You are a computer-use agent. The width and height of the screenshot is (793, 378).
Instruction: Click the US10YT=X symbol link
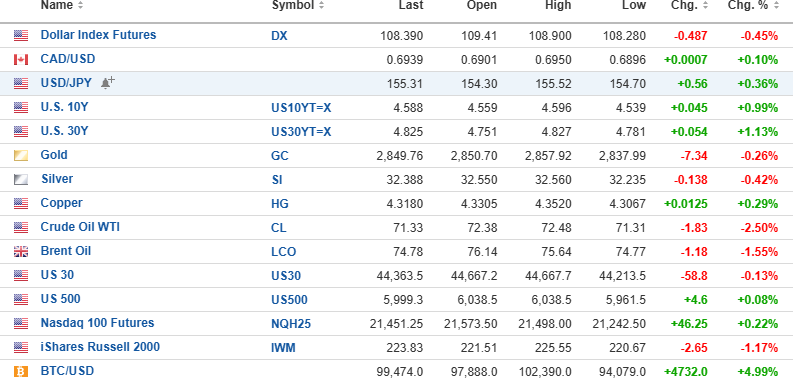[x=301, y=107]
